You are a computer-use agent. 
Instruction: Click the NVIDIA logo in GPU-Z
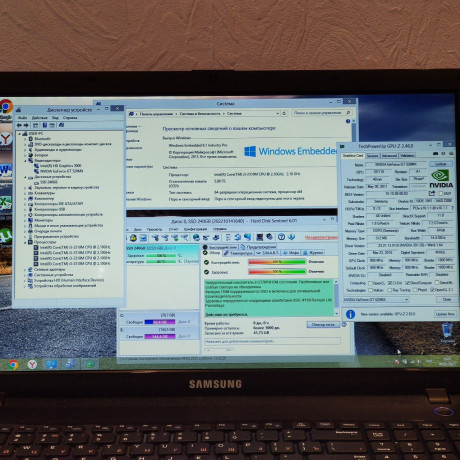pyautogui.click(x=440, y=179)
